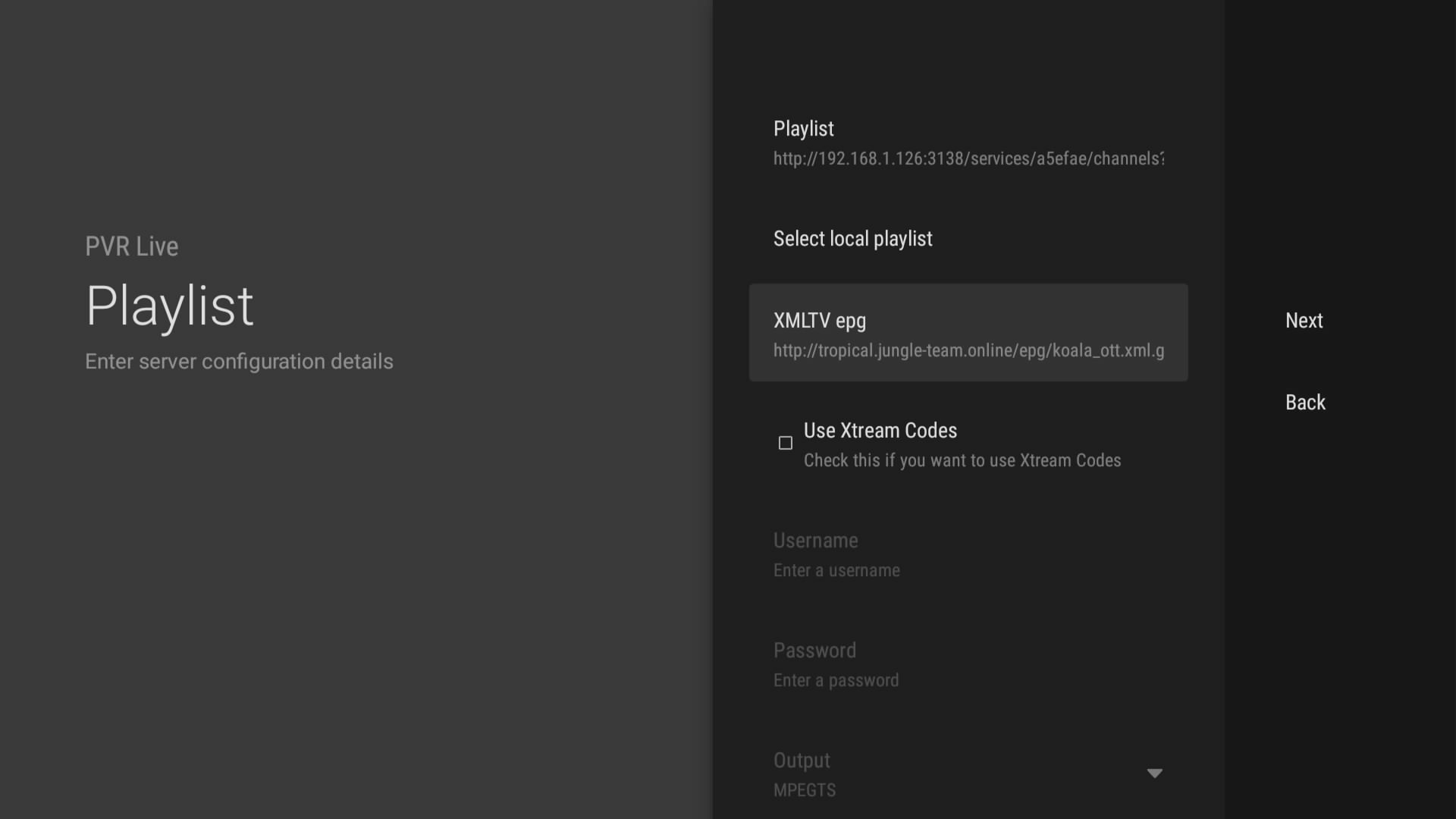Click the Output setting label
Screen dimensions: 1456x819
(802, 761)
